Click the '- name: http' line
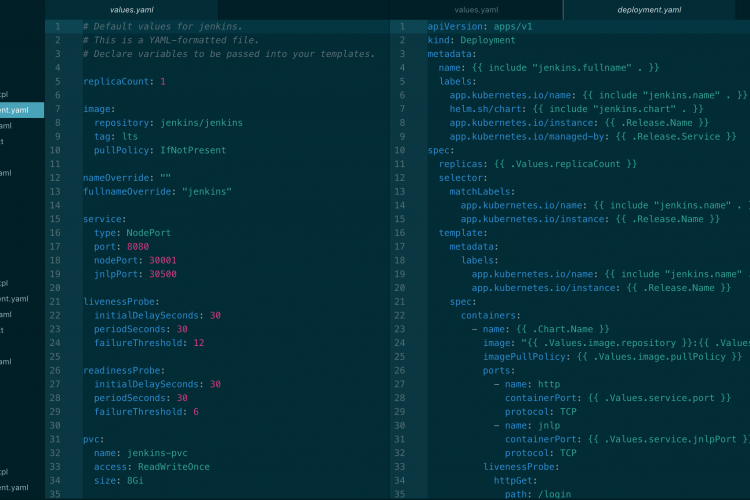 [x=527, y=384]
